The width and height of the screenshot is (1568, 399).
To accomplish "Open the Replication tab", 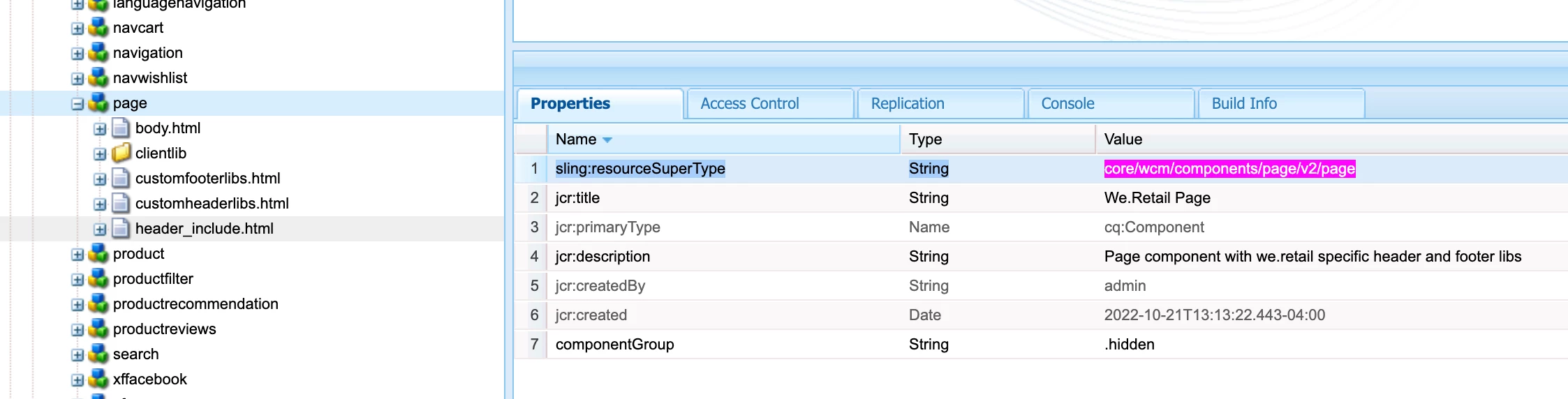I will 907,104.
